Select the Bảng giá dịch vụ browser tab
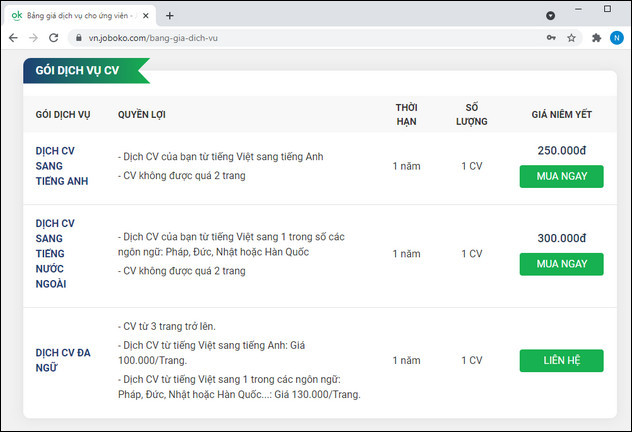632x432 pixels. pyautogui.click(x=80, y=16)
